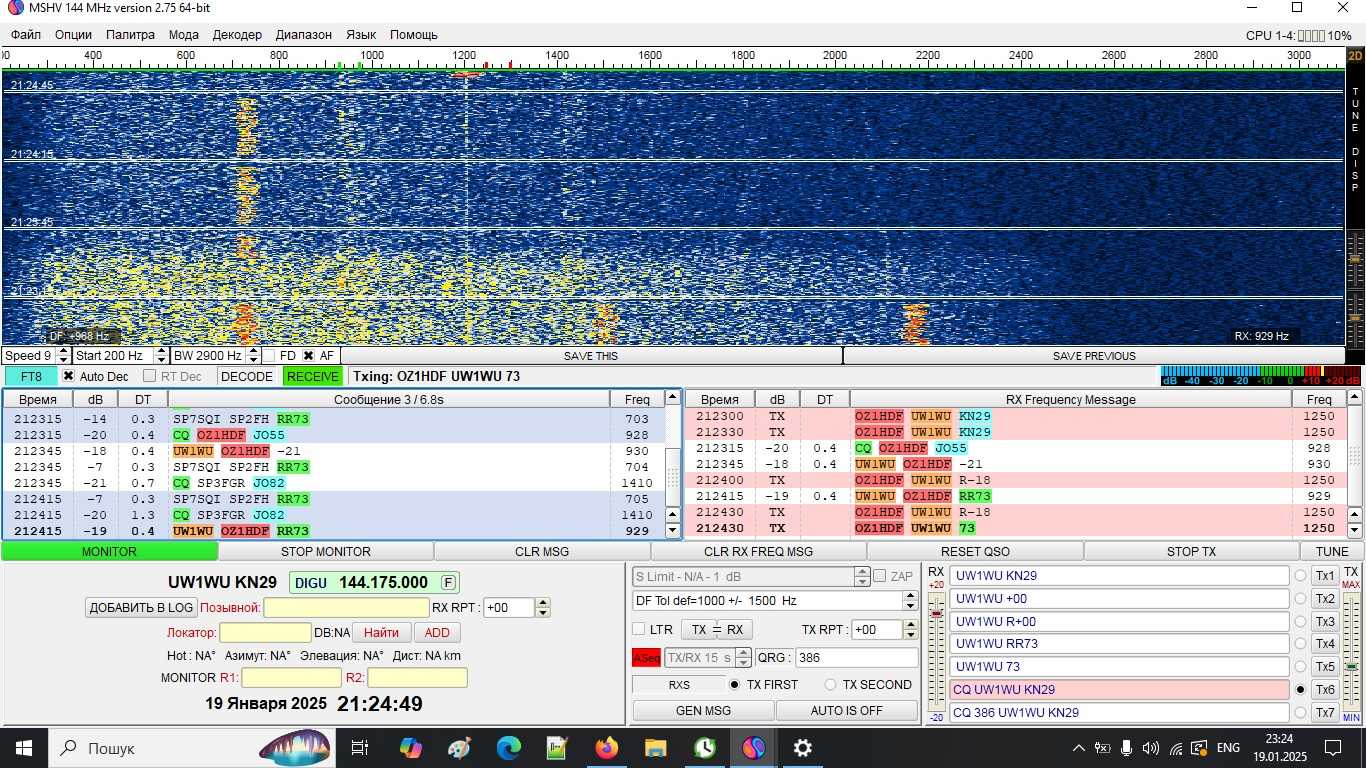Image resolution: width=1366 pixels, height=768 pixels.
Task: Select the radio button for Tx1
Action: coord(1300,576)
